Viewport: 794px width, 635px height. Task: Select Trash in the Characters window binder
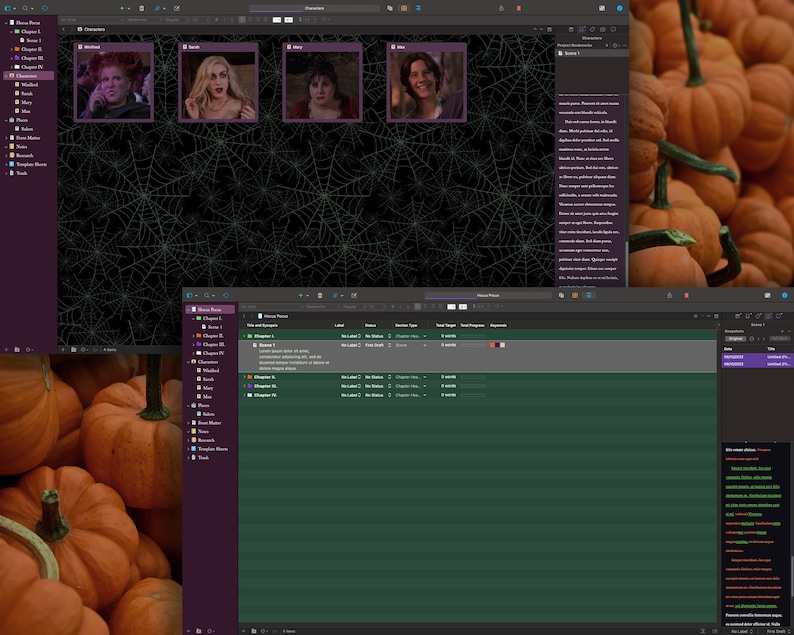coord(18,173)
